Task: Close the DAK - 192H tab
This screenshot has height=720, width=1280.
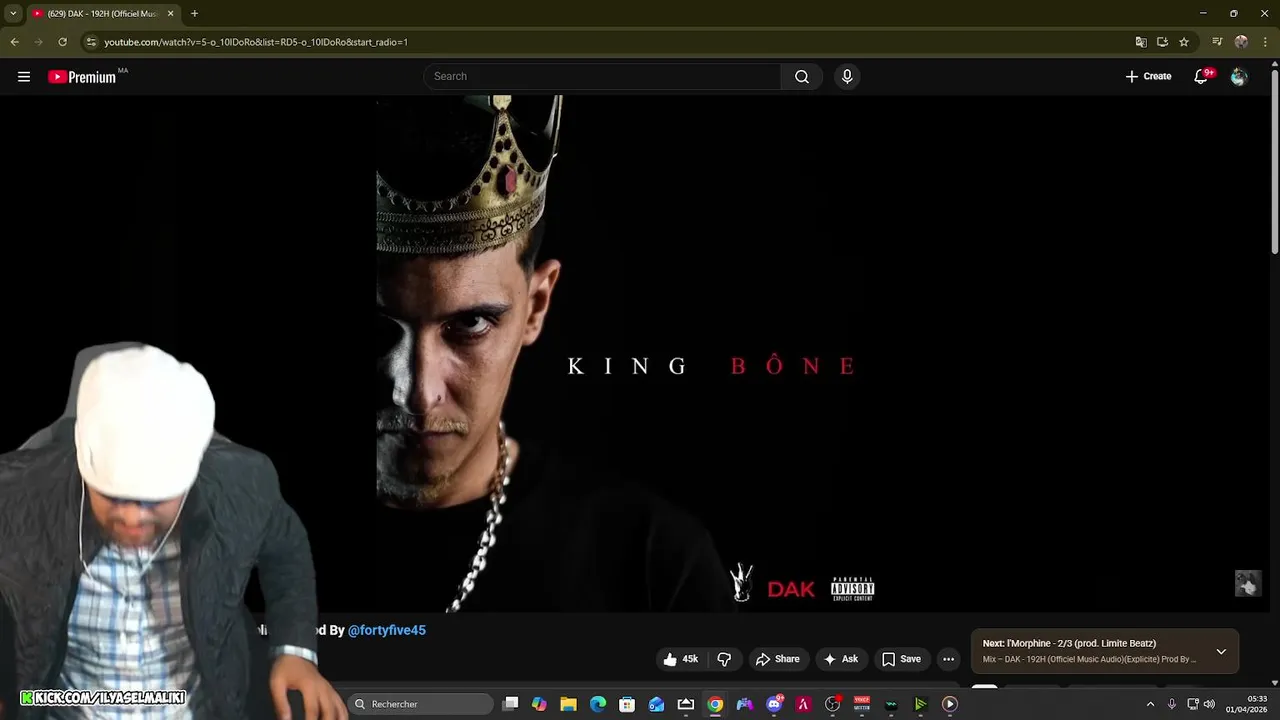Action: [170, 13]
